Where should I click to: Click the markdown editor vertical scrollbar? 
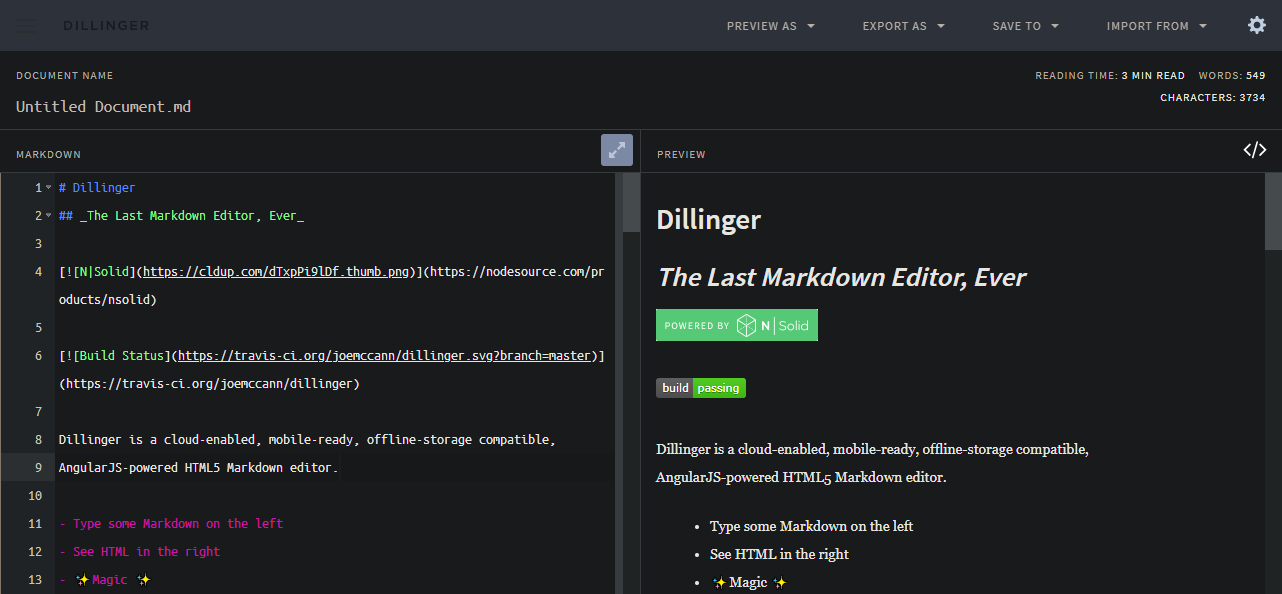631,205
